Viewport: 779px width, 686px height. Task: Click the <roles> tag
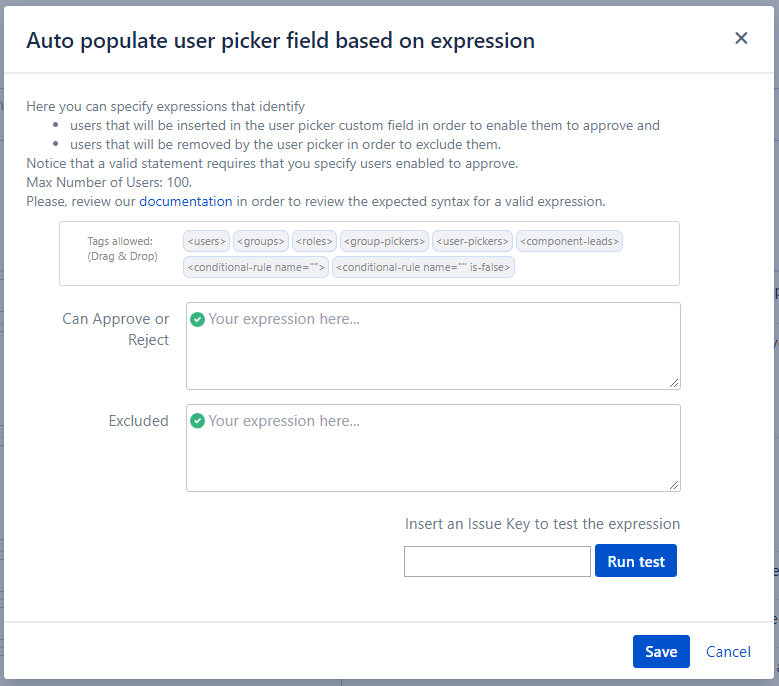click(315, 241)
